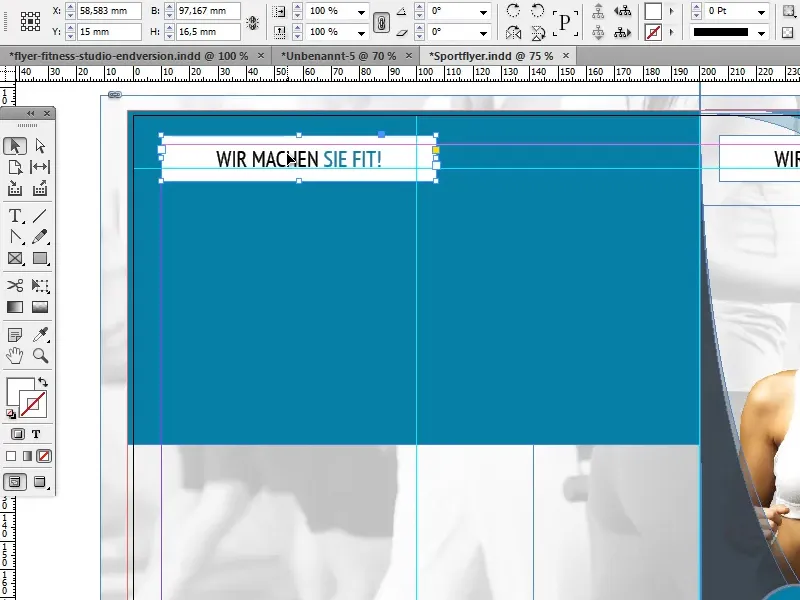Select the Selection tool (black arrow)
800x600 pixels.
pos(15,146)
